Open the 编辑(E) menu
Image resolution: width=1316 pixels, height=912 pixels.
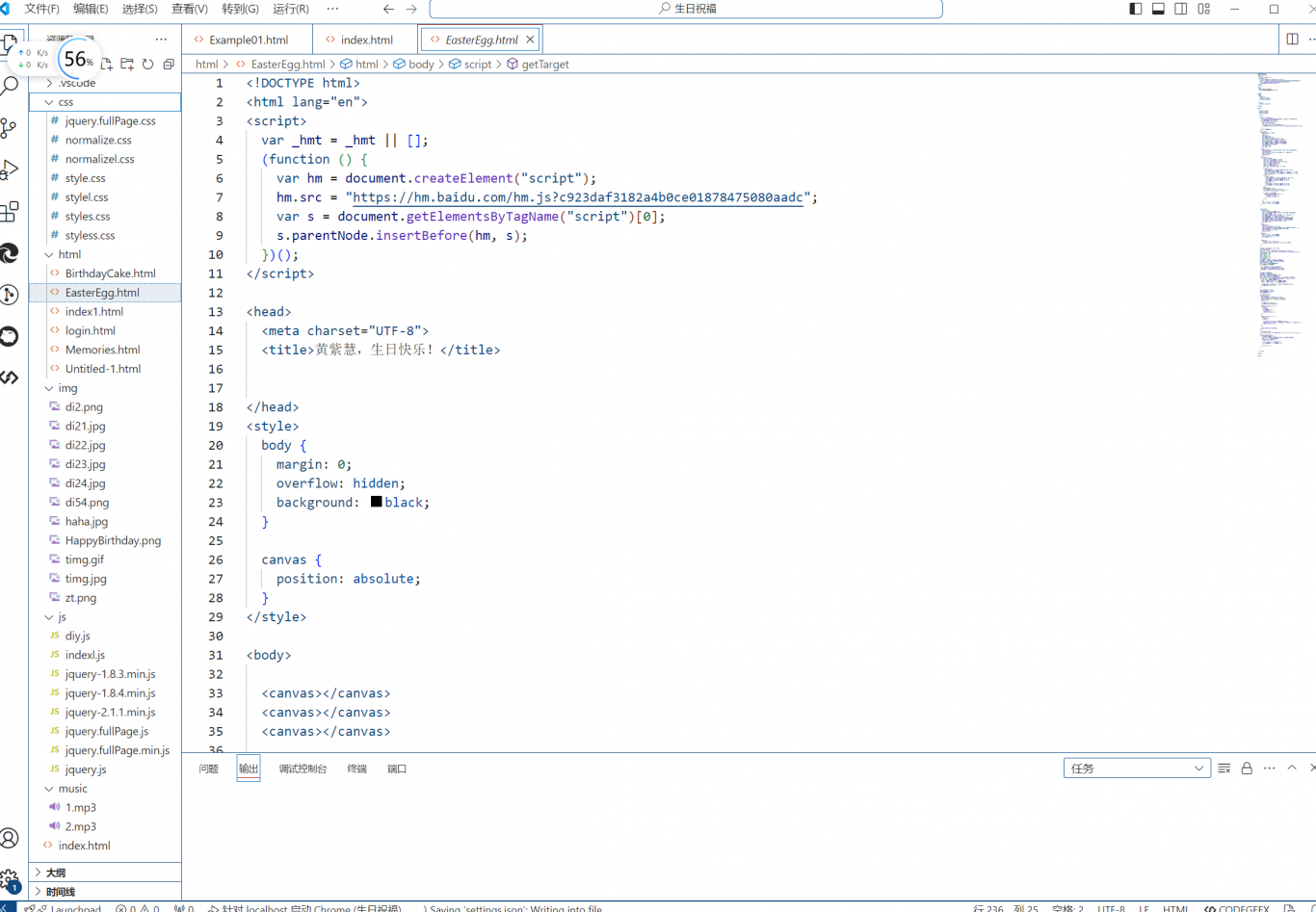[91, 9]
